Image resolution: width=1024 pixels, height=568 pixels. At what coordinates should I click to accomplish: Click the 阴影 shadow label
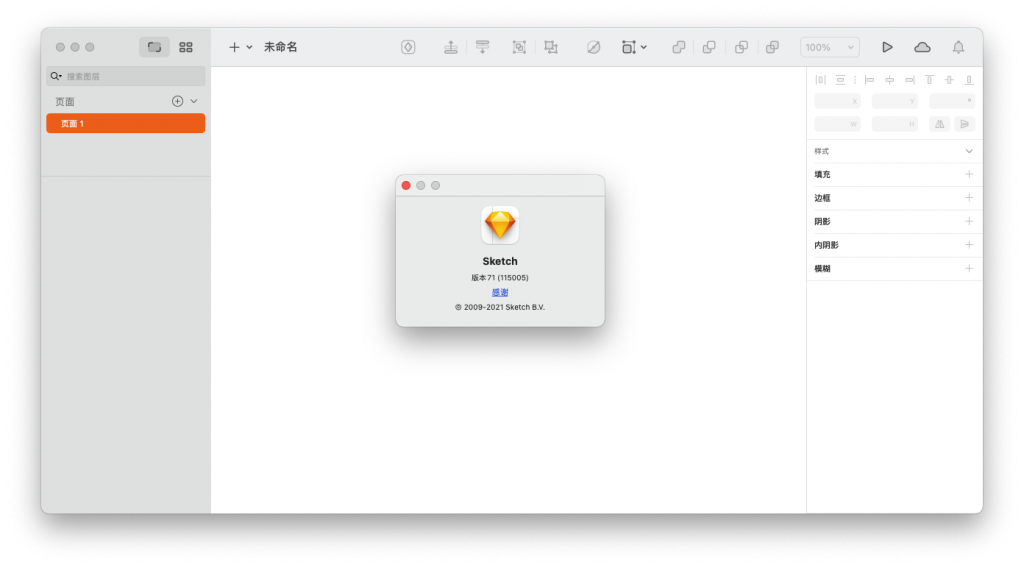(x=822, y=221)
